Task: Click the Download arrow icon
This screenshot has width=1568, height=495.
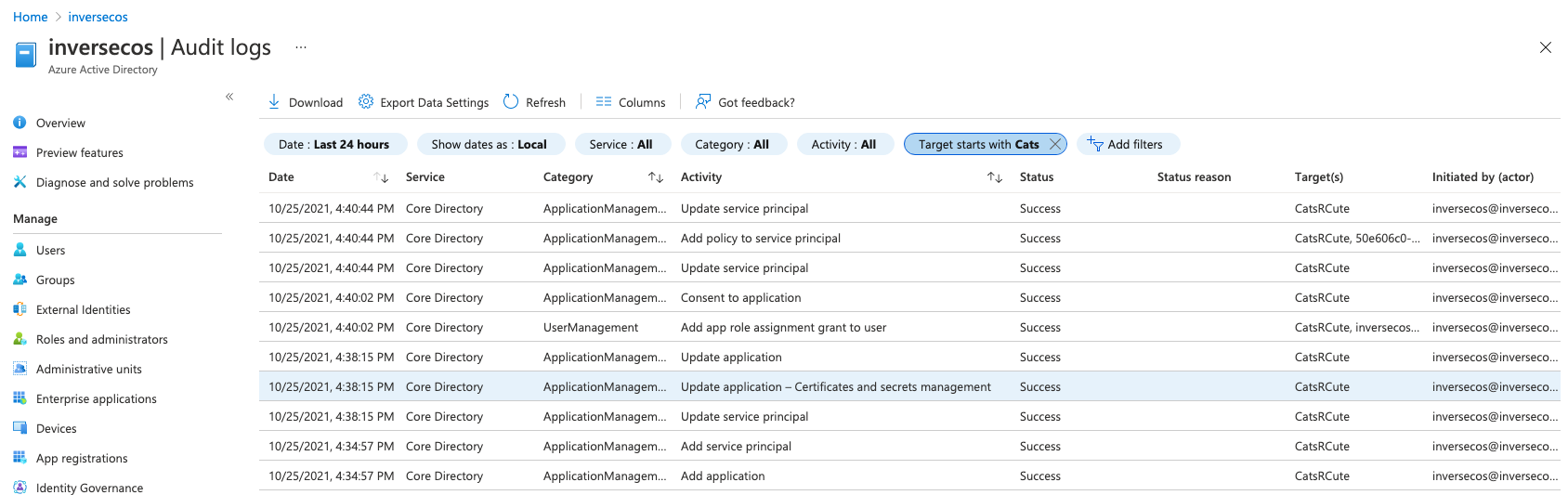Action: tap(274, 102)
